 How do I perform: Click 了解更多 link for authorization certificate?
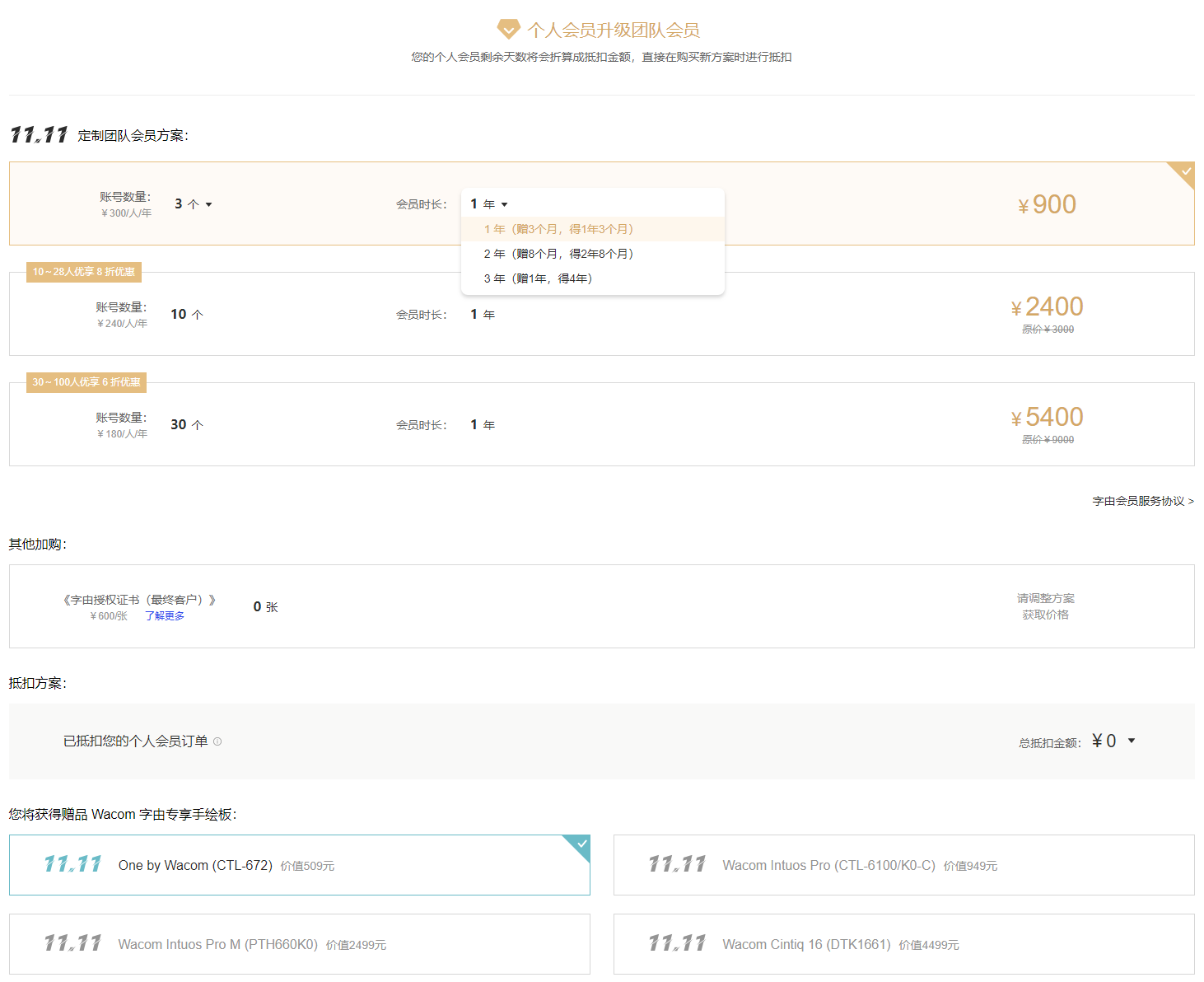coord(165,616)
